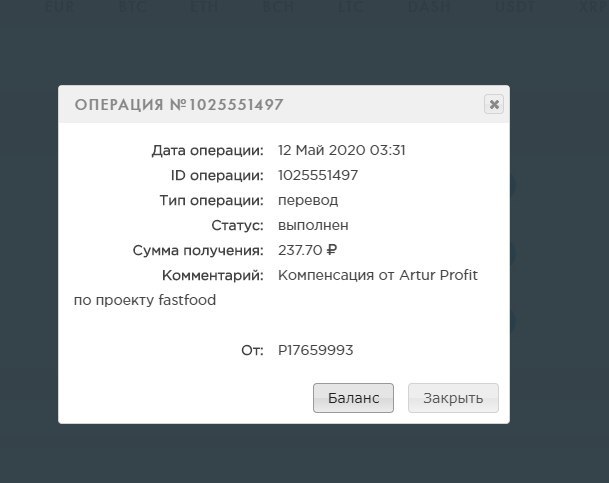Select the text по проекту fastfood

point(145,300)
